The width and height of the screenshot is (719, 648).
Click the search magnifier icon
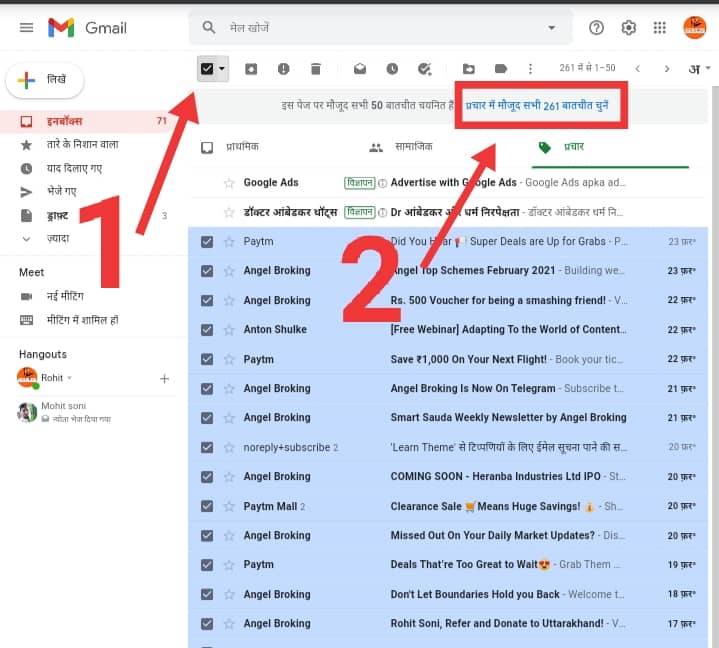(x=209, y=28)
